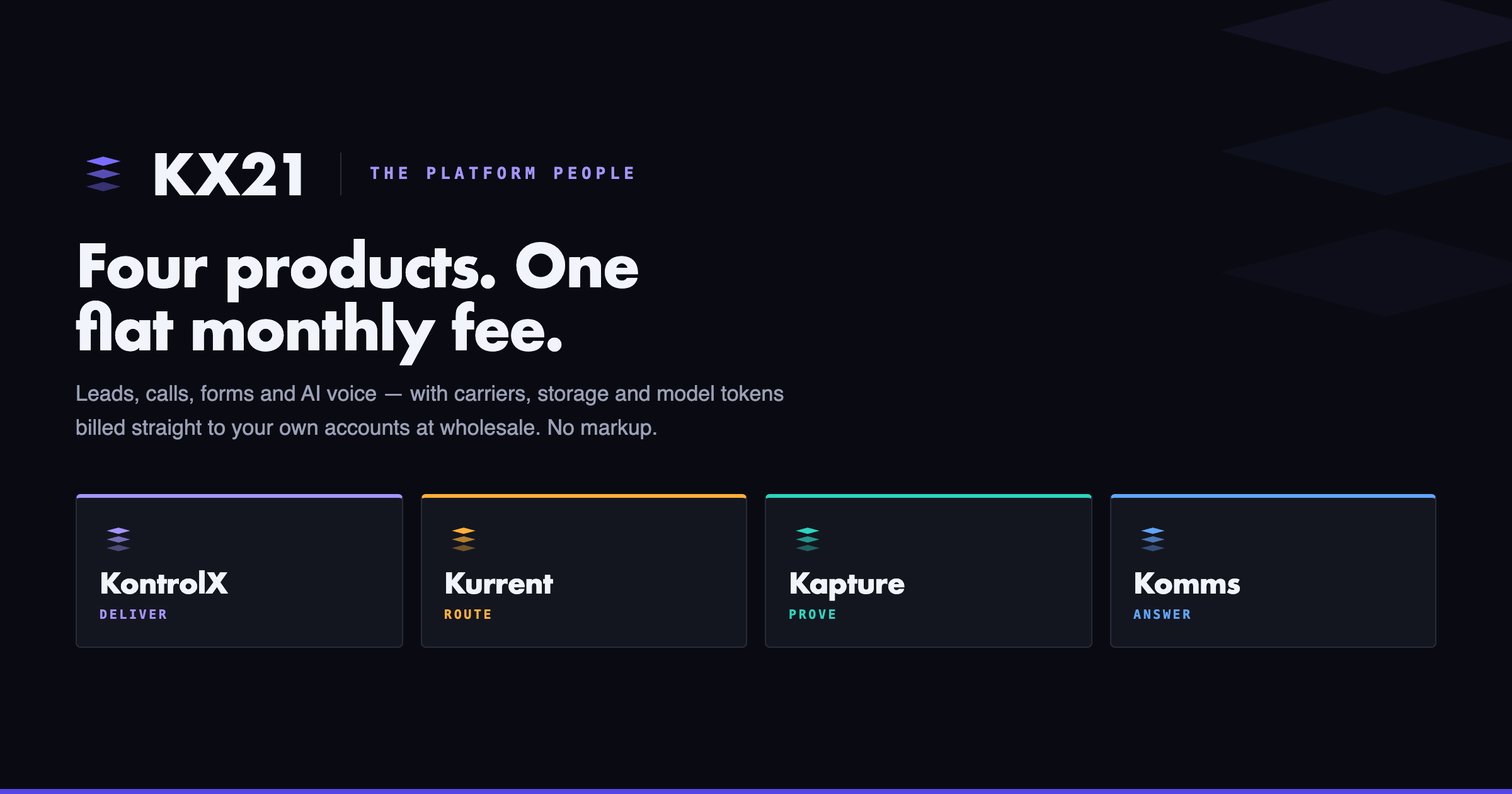Click the 'Four products. One flat monthly fee.' headline

(x=357, y=301)
